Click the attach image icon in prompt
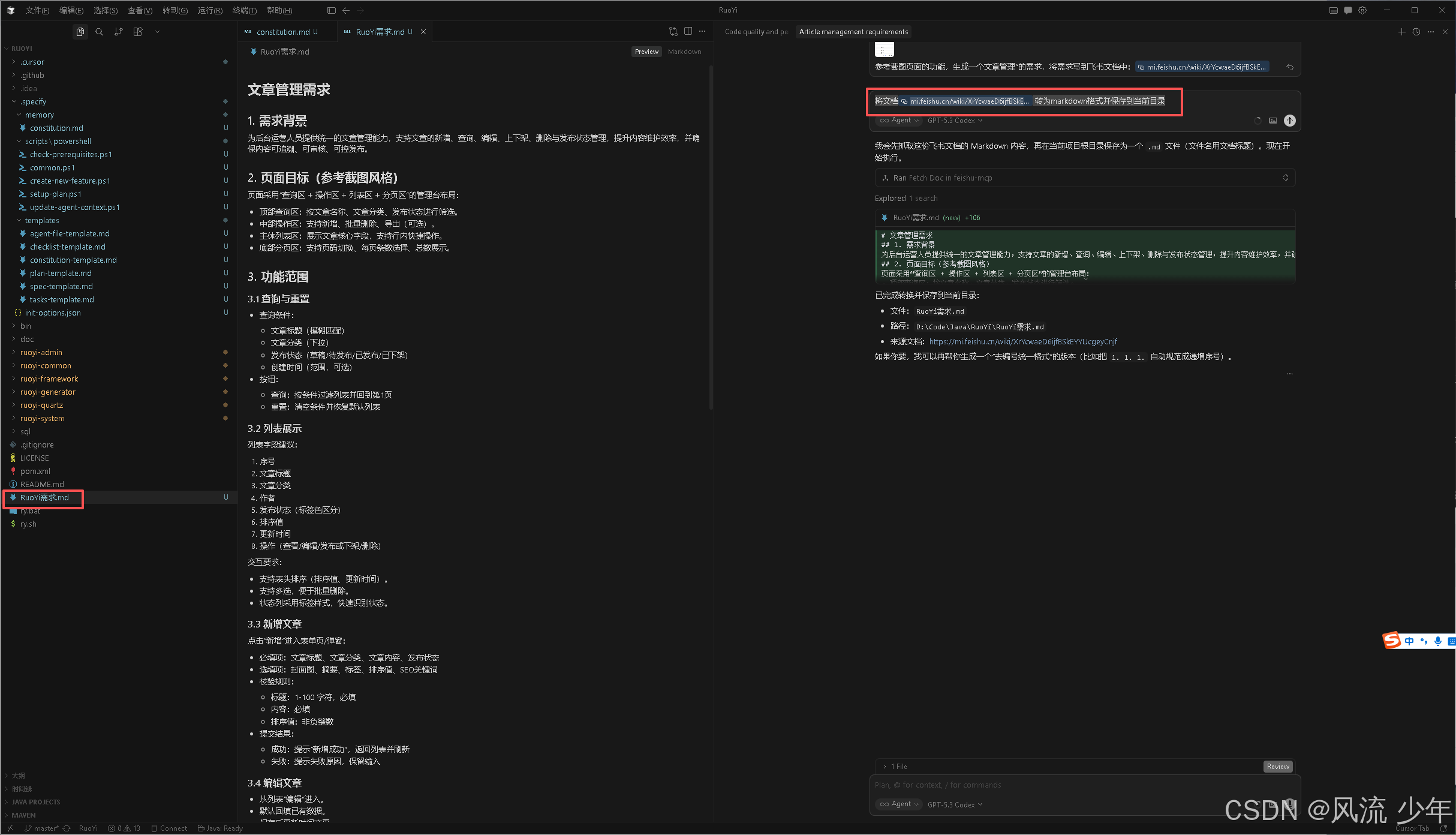The width and height of the screenshot is (1456, 835). pos(1273,121)
